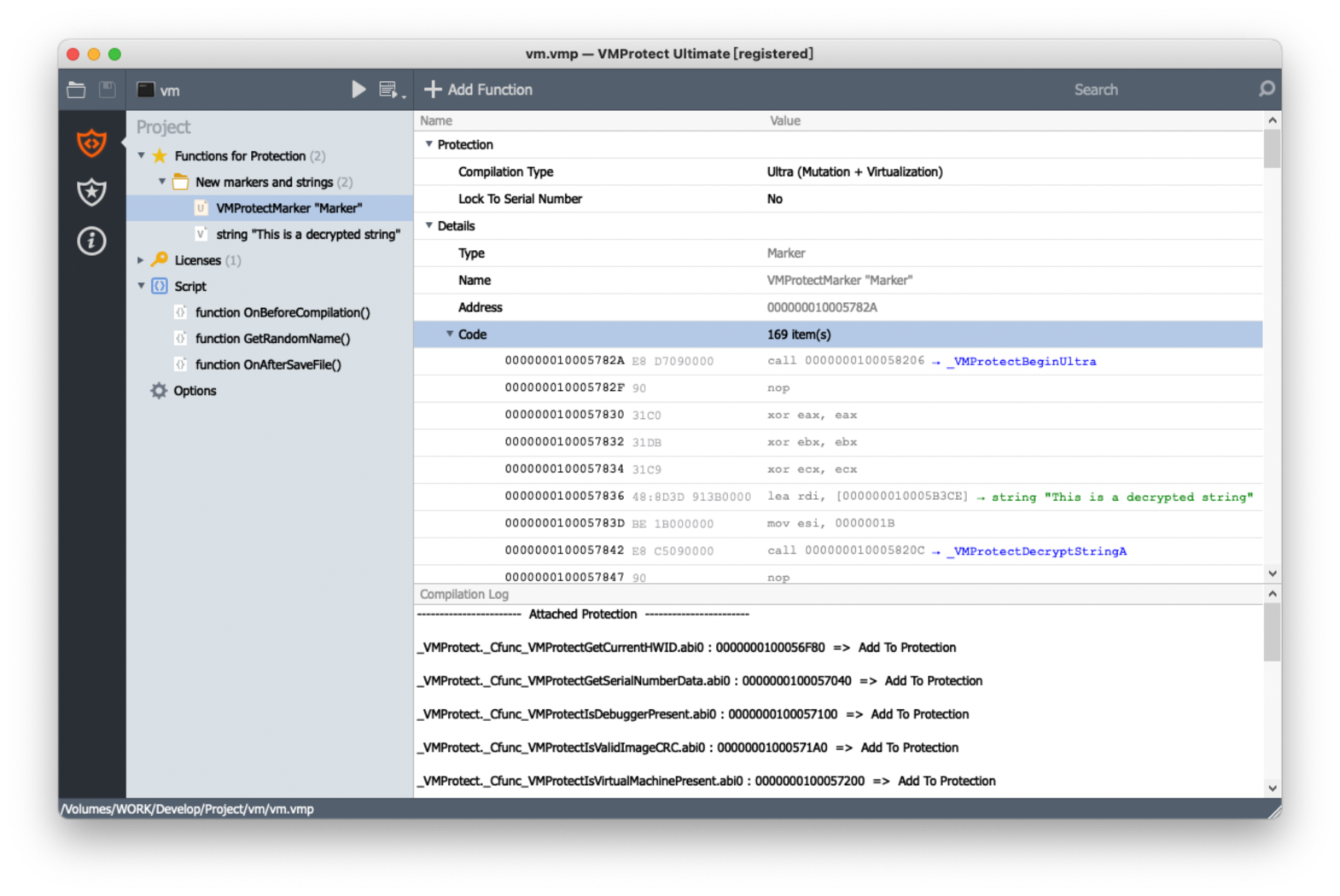
Task: Select the orange Project shield sidebar icon
Action: 91,143
